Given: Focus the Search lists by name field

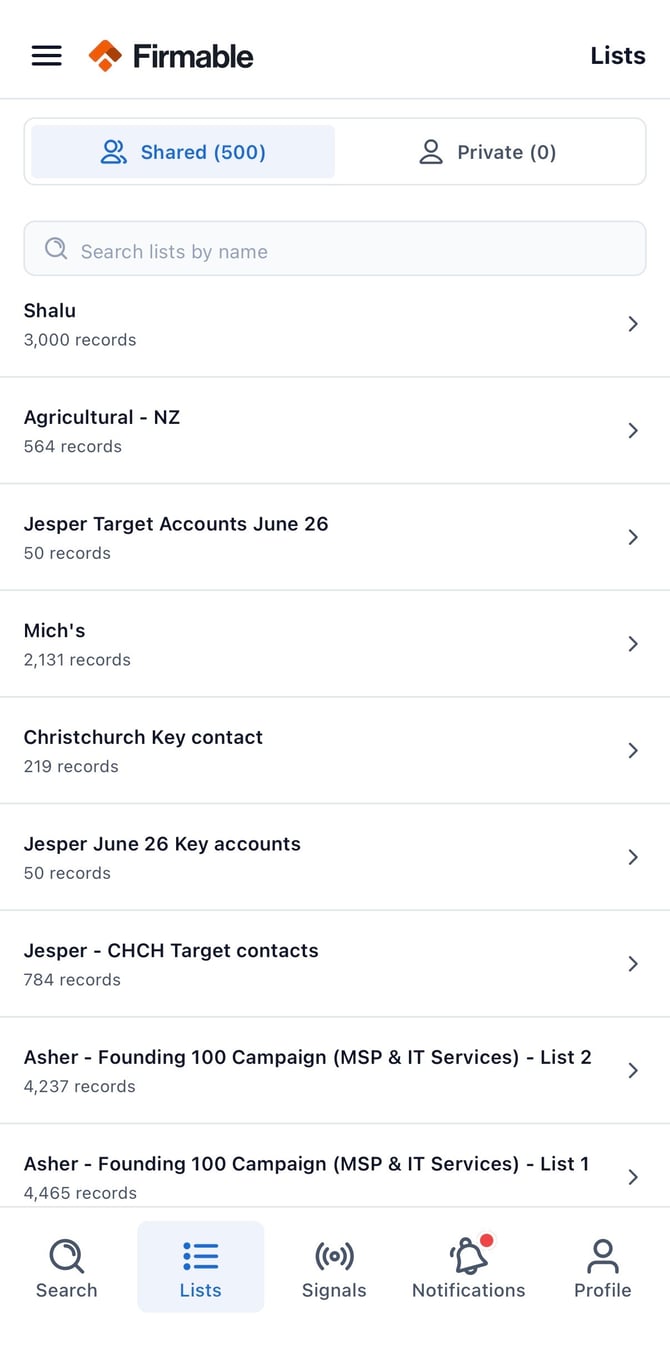Looking at the screenshot, I should click(x=335, y=249).
